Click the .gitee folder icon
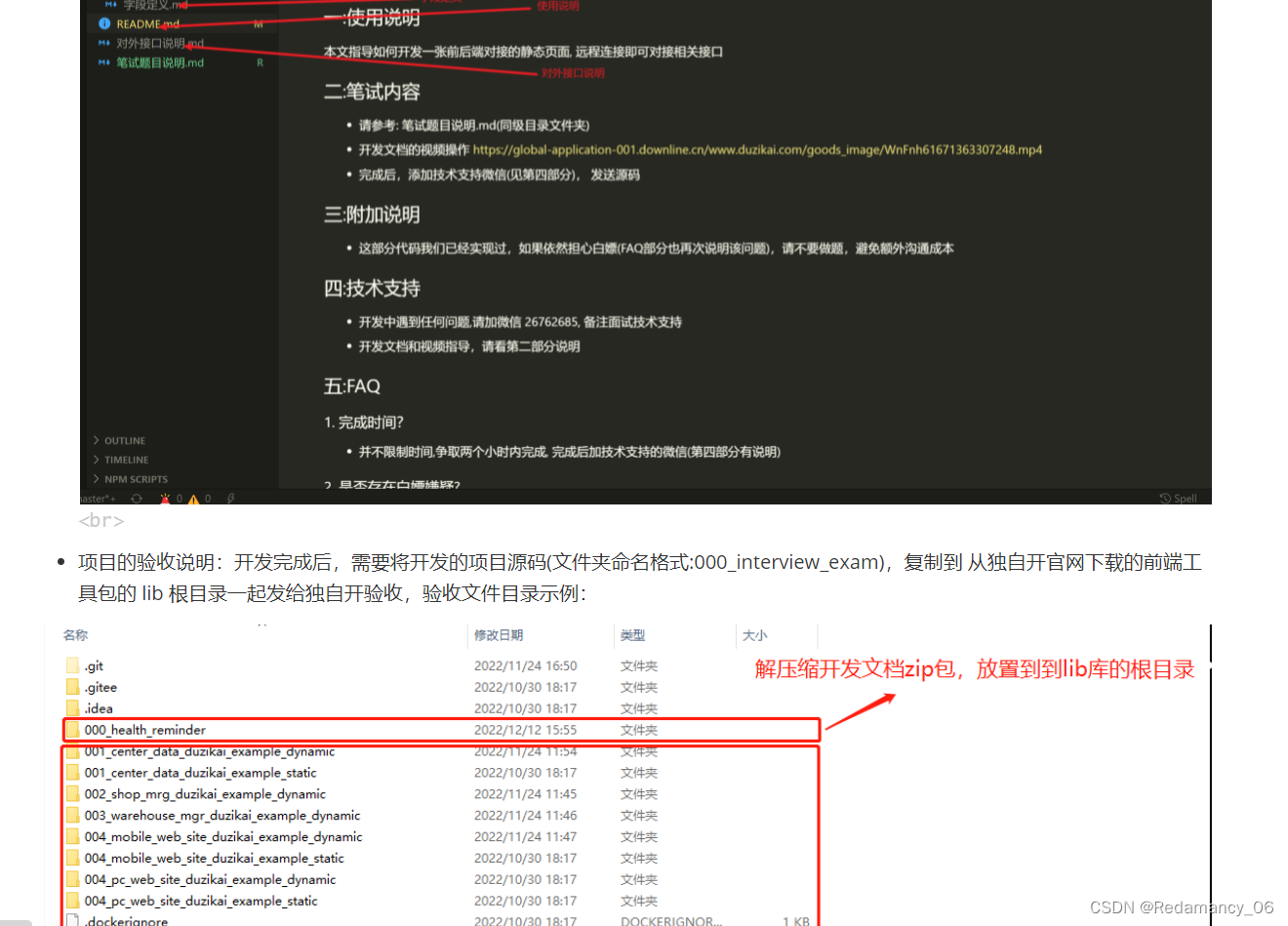This screenshot has width=1288, height=926. pos(72,687)
